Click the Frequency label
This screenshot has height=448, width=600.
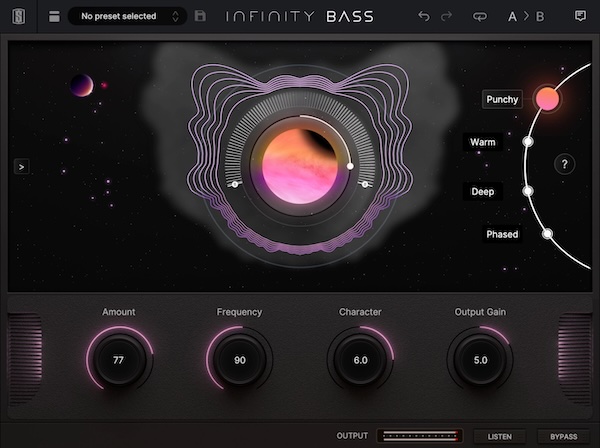coord(240,312)
